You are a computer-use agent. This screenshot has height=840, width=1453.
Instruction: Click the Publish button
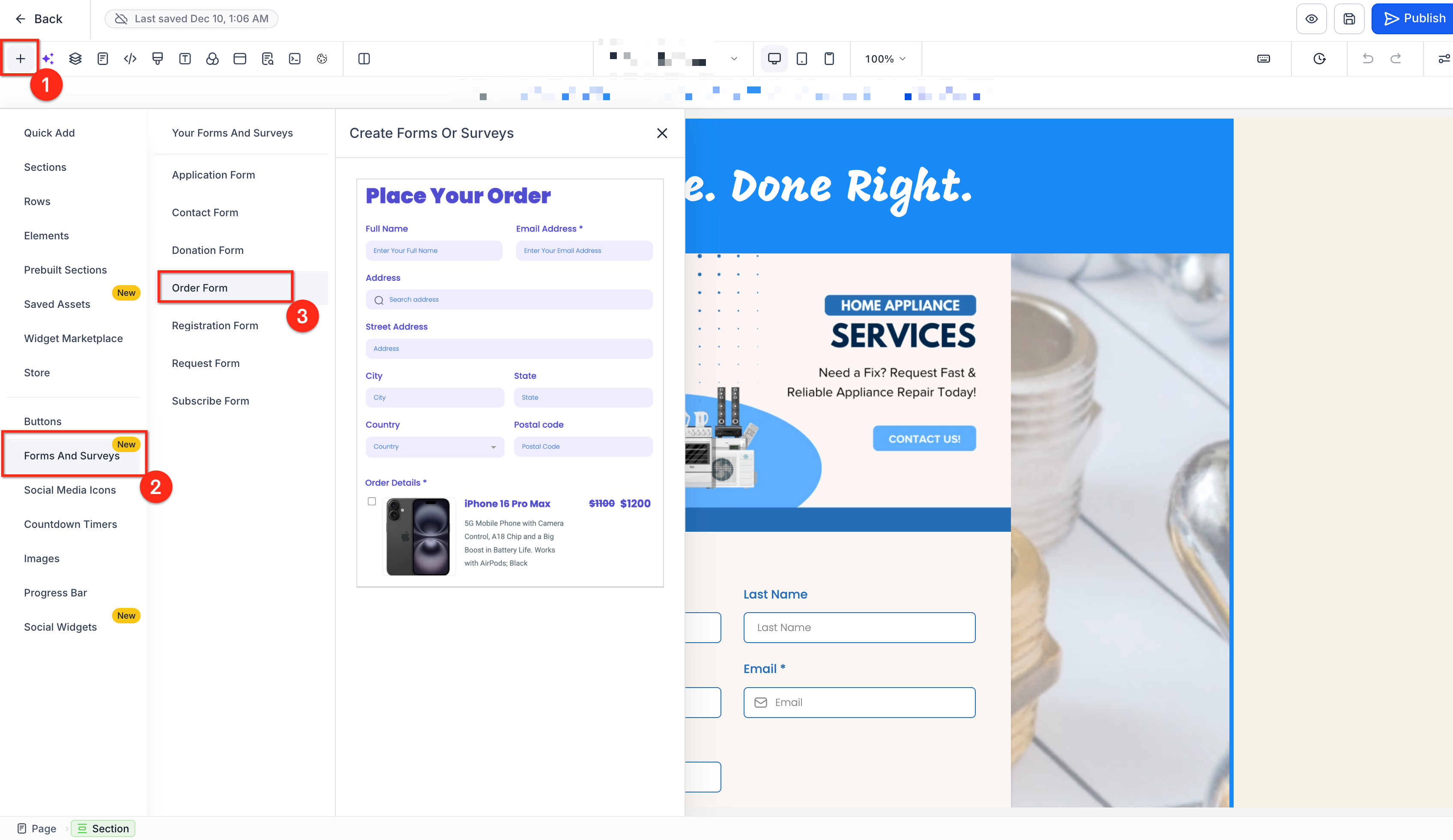pos(1412,18)
